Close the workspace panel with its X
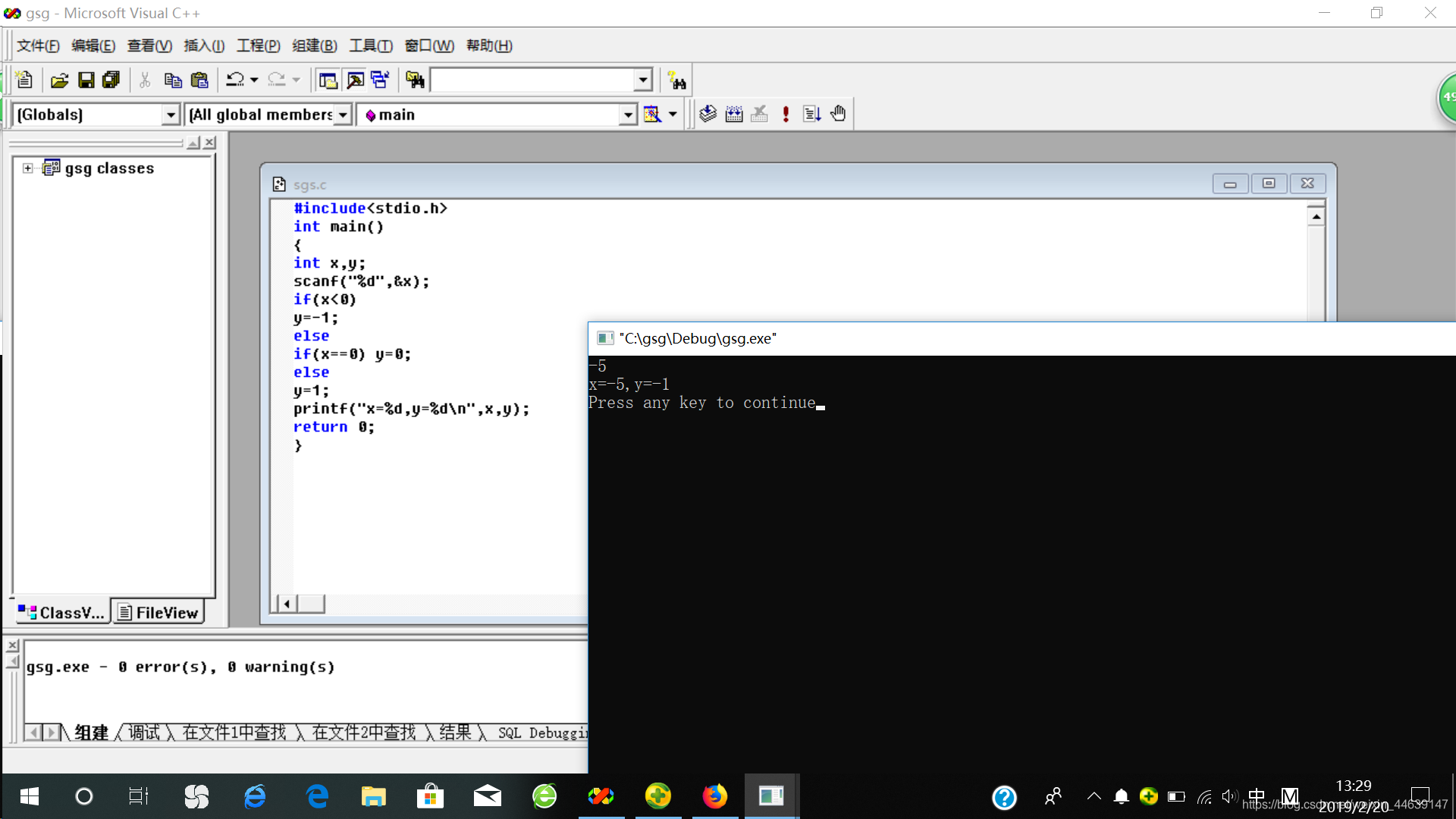This screenshot has height=819, width=1456. coord(210,143)
